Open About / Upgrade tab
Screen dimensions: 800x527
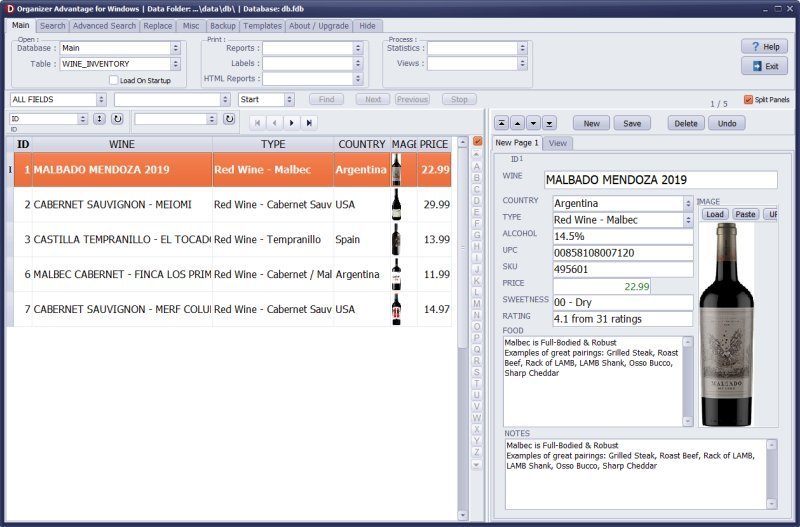[x=319, y=26]
